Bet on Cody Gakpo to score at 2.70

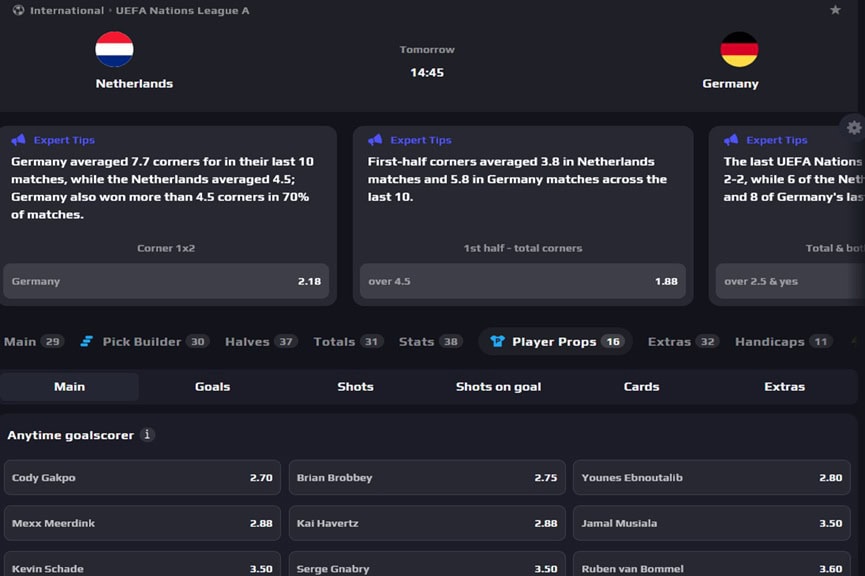(142, 477)
